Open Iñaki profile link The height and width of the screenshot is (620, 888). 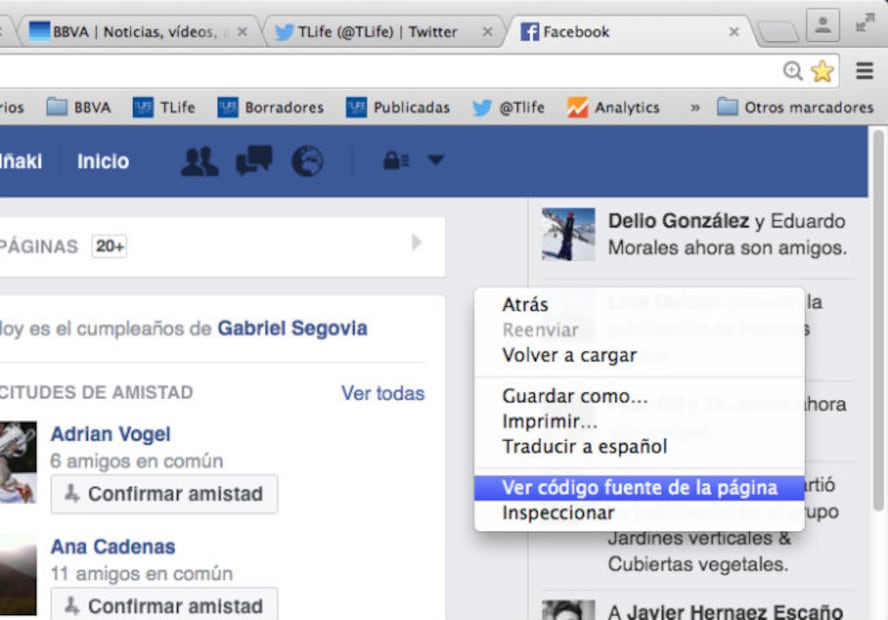[x=21, y=161]
